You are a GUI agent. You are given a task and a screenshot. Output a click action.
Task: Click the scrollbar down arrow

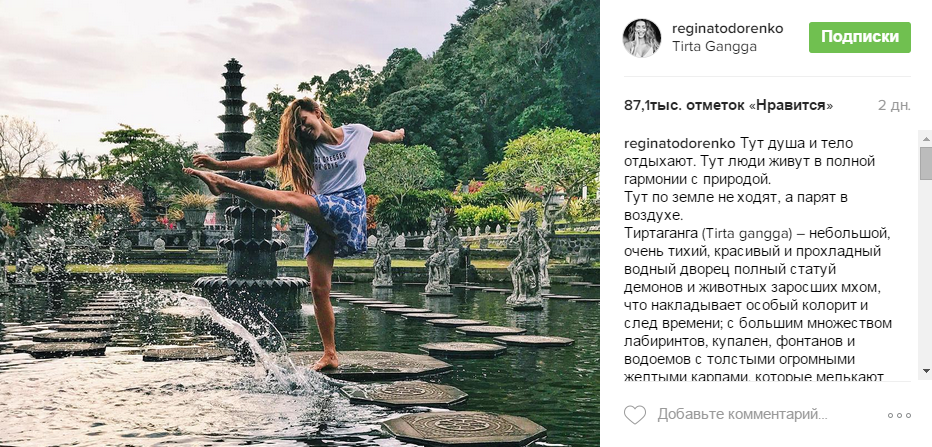(x=926, y=371)
